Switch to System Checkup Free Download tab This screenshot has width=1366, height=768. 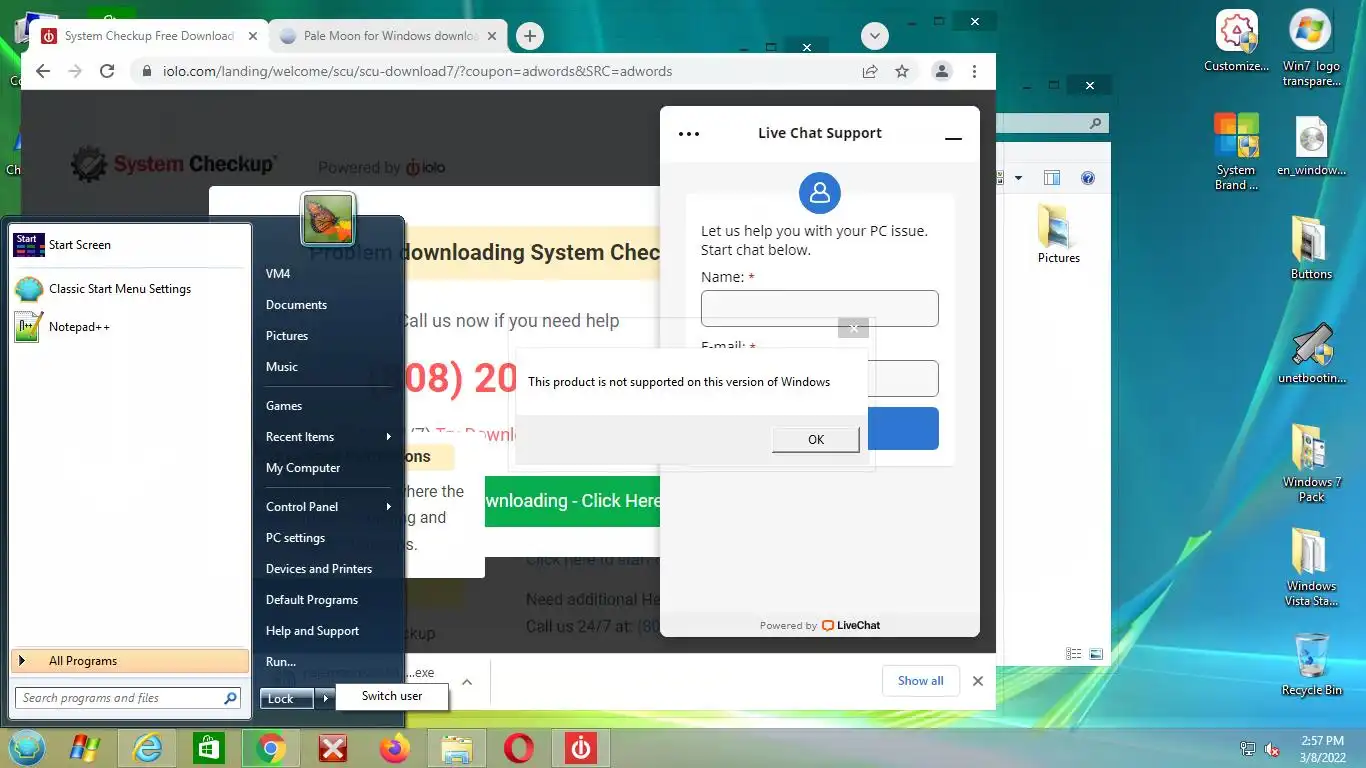coord(148,36)
